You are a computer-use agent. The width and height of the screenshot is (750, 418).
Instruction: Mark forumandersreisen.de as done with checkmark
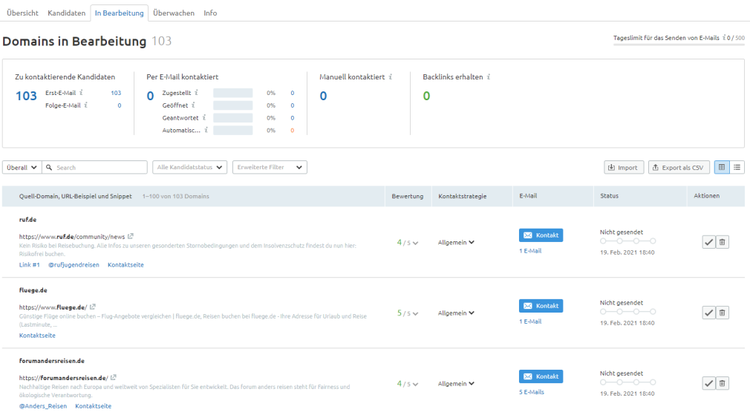click(x=708, y=383)
